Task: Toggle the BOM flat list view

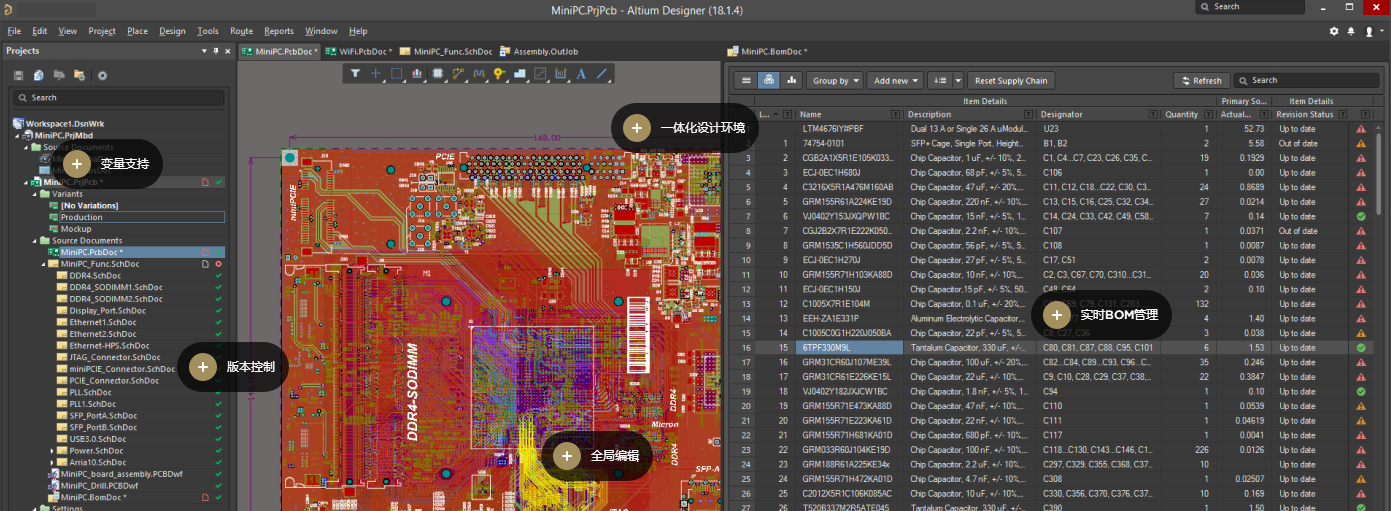Action: pyautogui.click(x=746, y=80)
